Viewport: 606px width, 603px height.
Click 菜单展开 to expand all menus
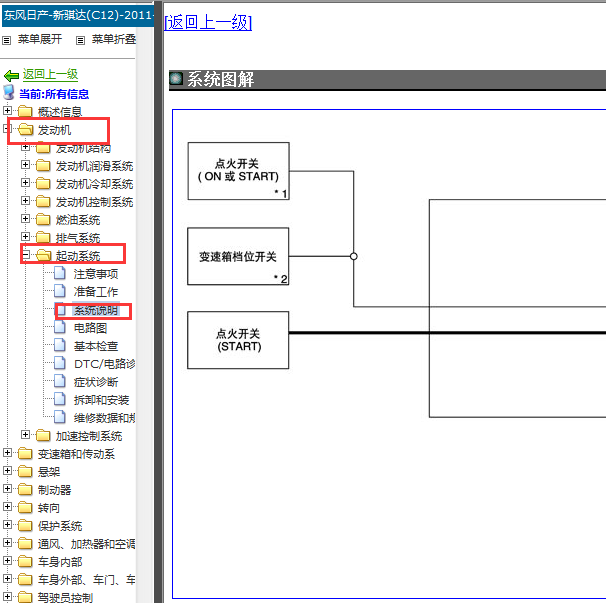click(x=40, y=39)
